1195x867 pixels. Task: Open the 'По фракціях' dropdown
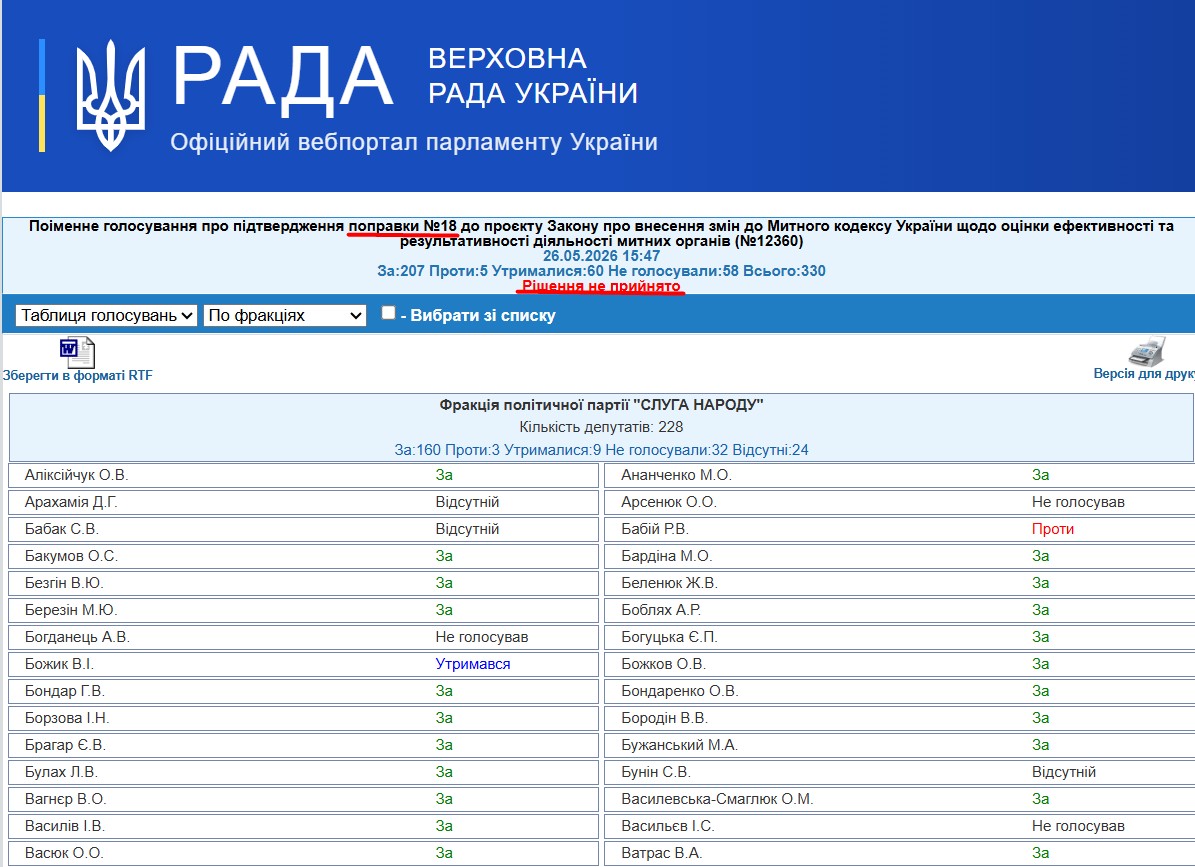tap(285, 315)
